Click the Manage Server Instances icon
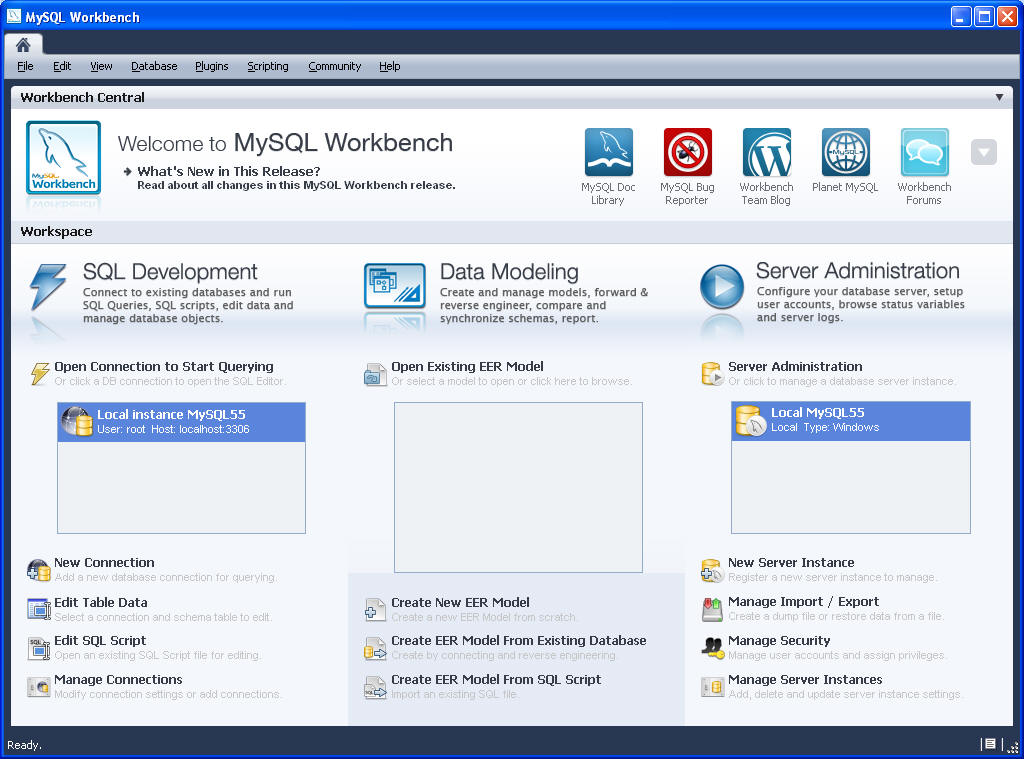The width and height of the screenshot is (1024, 759). (712, 686)
